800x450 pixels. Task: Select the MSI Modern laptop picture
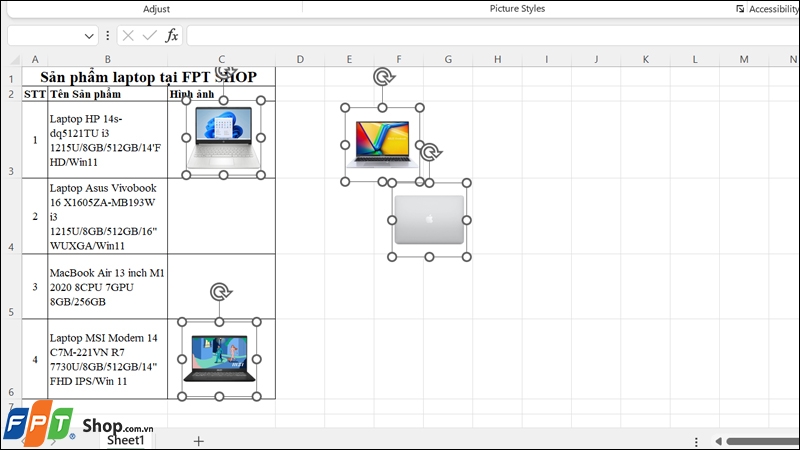click(x=219, y=359)
